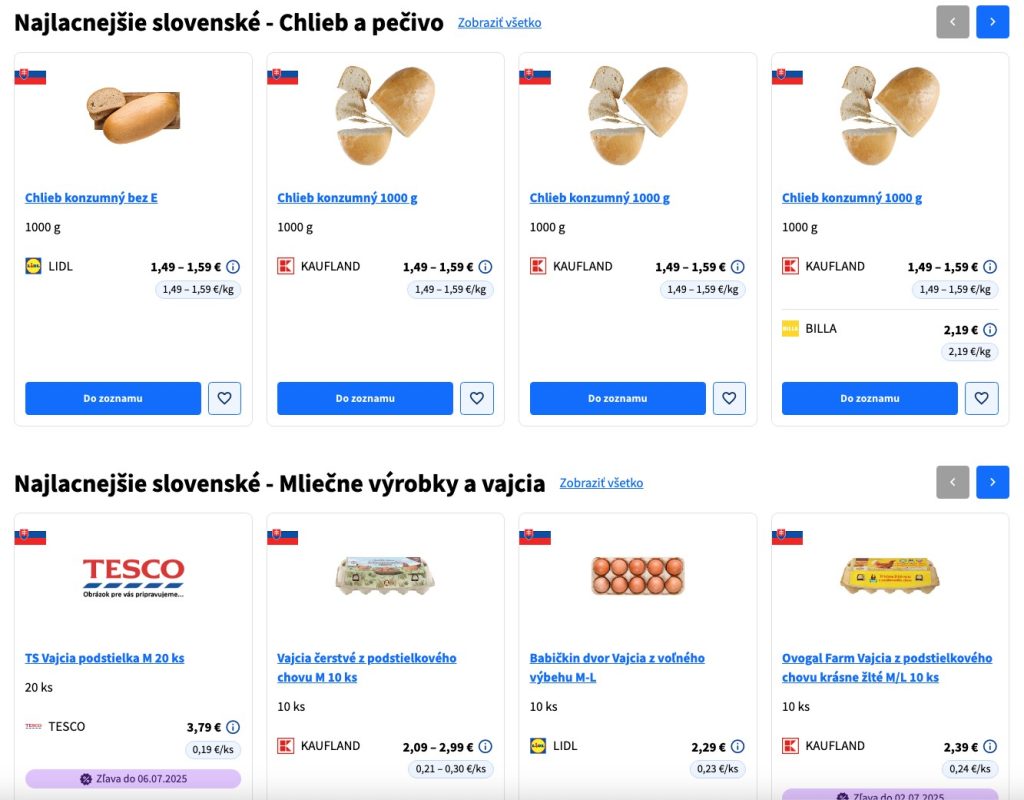Open Zobraziť všetko for Mliečne výrobky a vajcia
The width and height of the screenshot is (1024, 800).
pyautogui.click(x=601, y=483)
